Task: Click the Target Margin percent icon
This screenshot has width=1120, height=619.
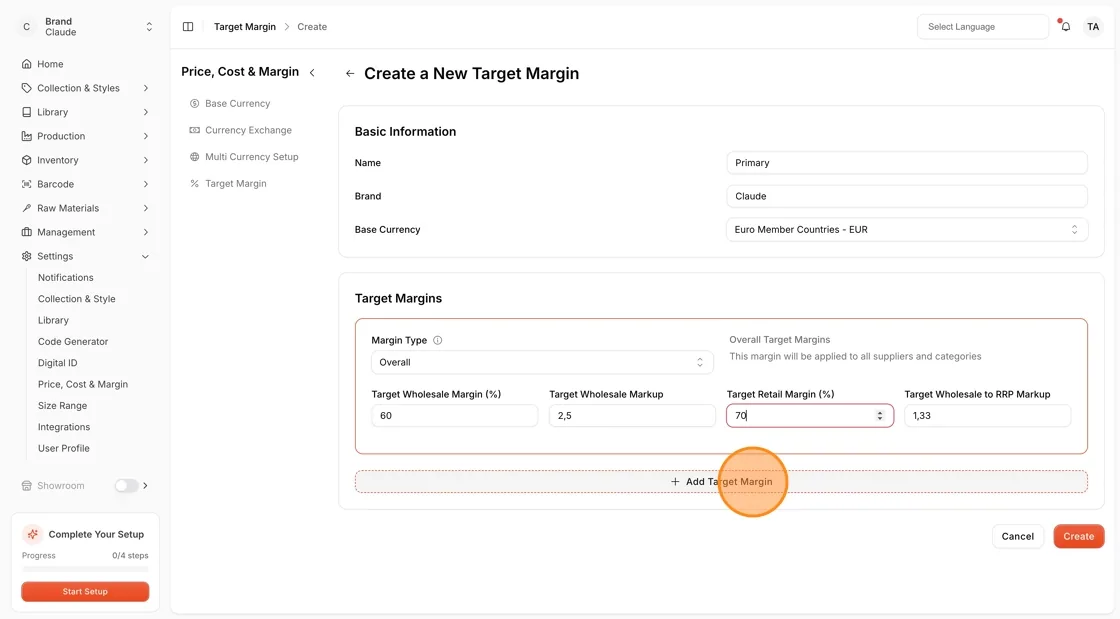Action: pos(194,183)
